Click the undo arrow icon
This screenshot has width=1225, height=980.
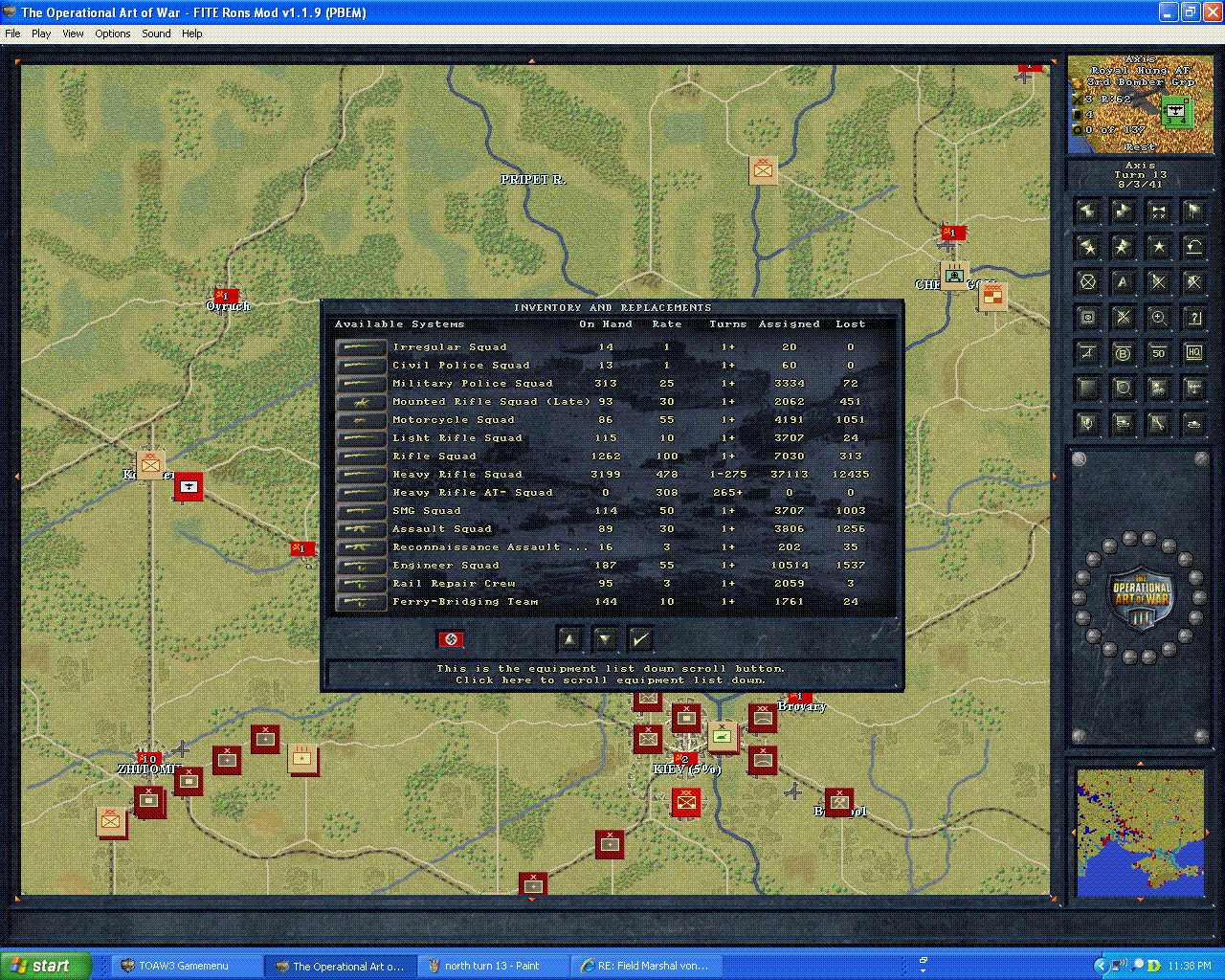pyautogui.click(x=1194, y=247)
